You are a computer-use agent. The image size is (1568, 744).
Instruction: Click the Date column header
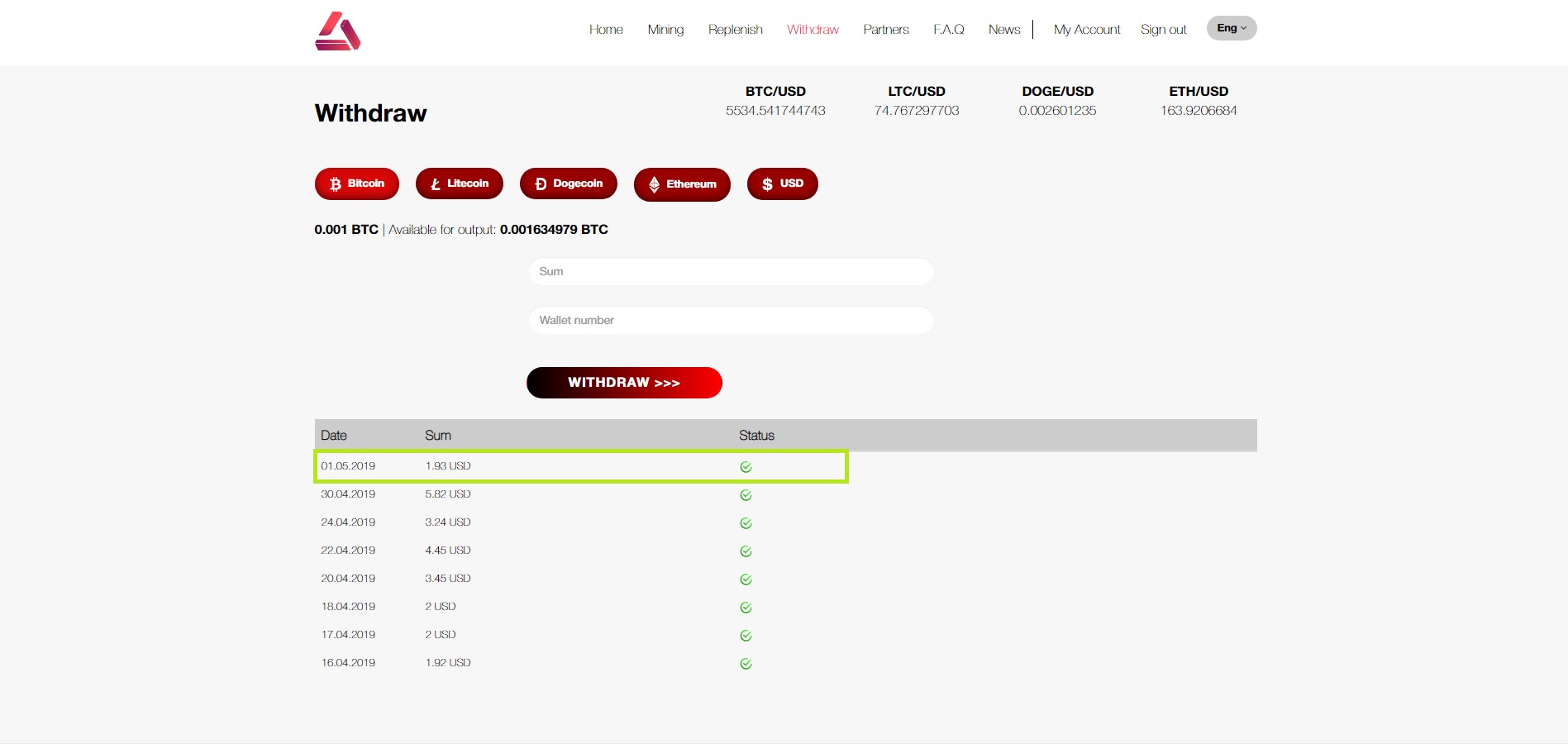334,436
